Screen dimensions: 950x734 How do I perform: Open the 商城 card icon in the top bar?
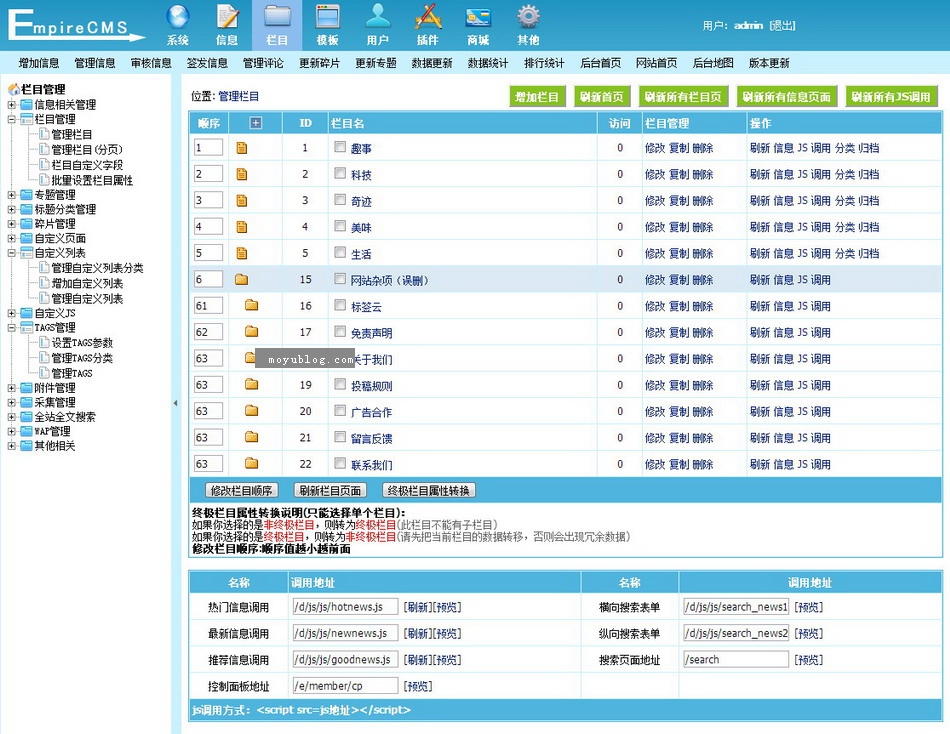point(478,17)
